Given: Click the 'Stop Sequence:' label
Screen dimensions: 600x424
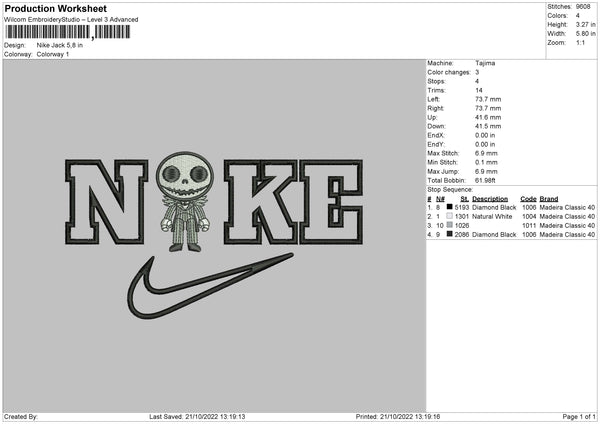Looking at the screenshot, I should 450,189.
